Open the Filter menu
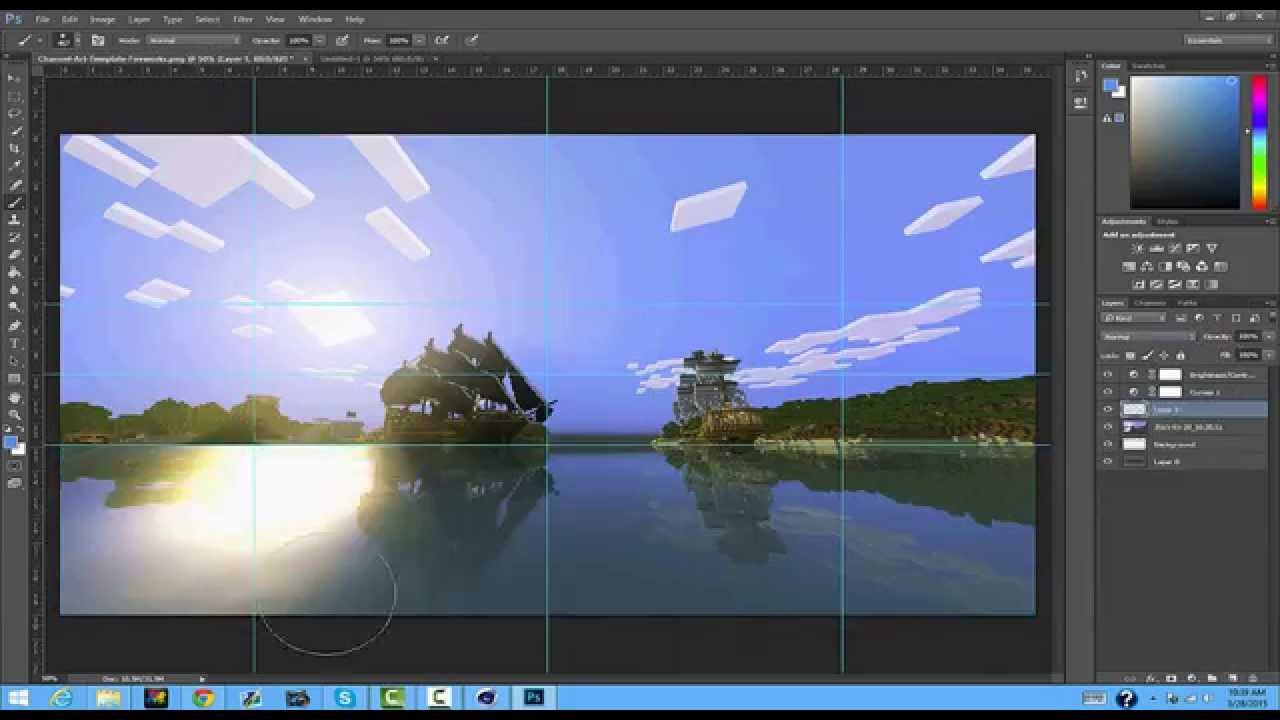Image resolution: width=1280 pixels, height=720 pixels. (x=243, y=19)
